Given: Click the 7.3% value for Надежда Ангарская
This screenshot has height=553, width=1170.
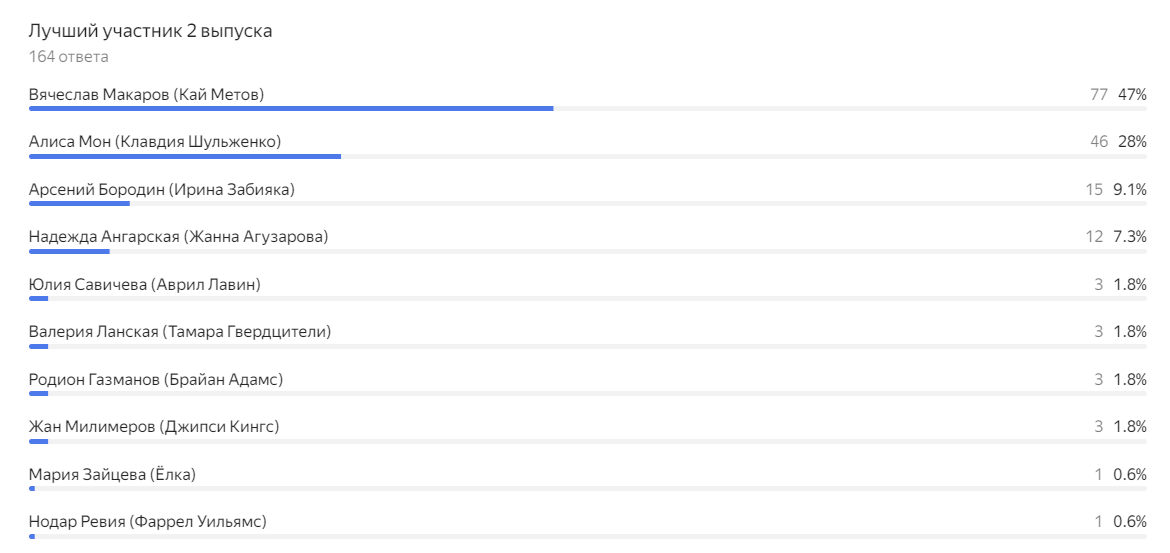Looking at the screenshot, I should coord(1130,237).
